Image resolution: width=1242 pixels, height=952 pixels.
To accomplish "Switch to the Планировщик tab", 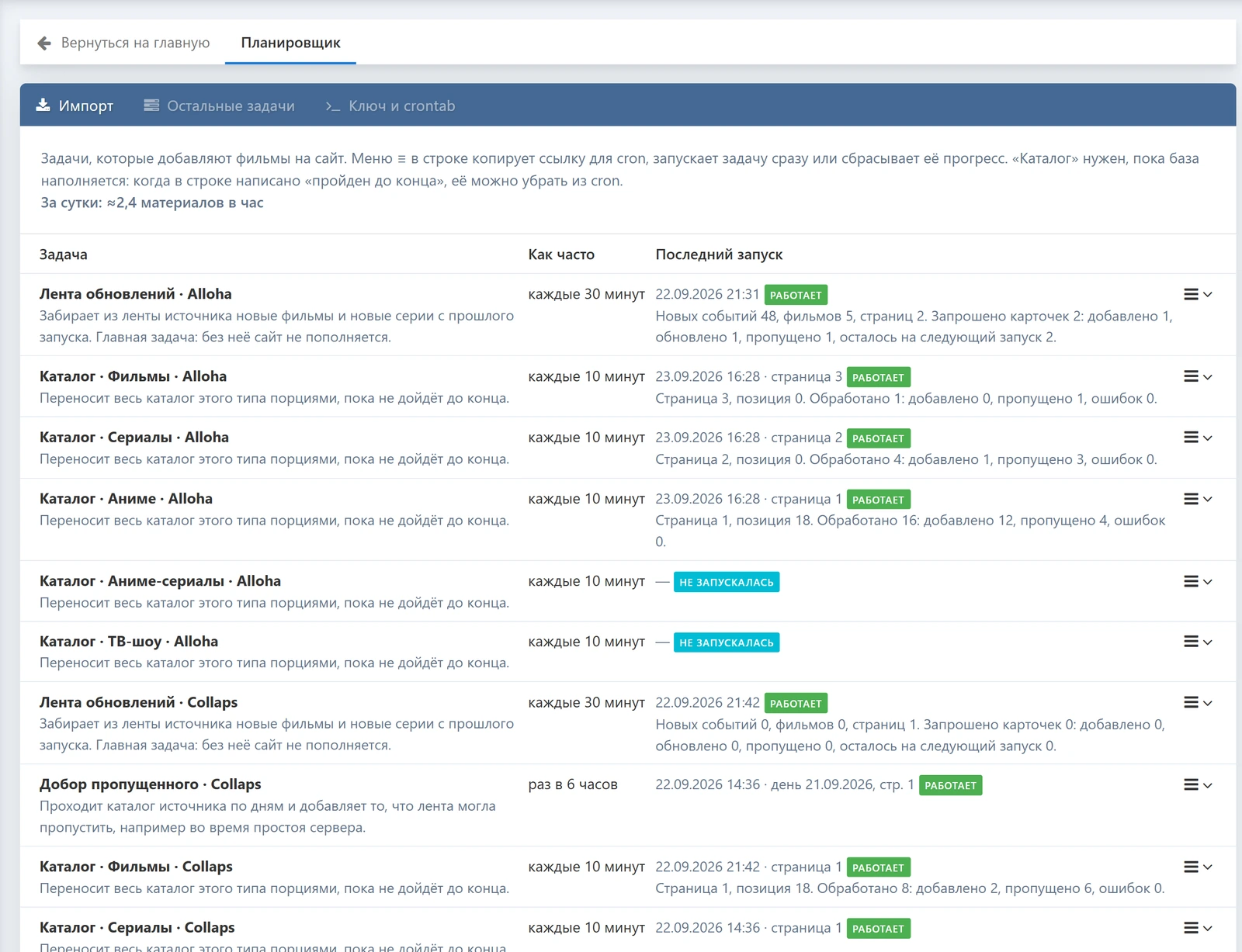I will coord(290,43).
